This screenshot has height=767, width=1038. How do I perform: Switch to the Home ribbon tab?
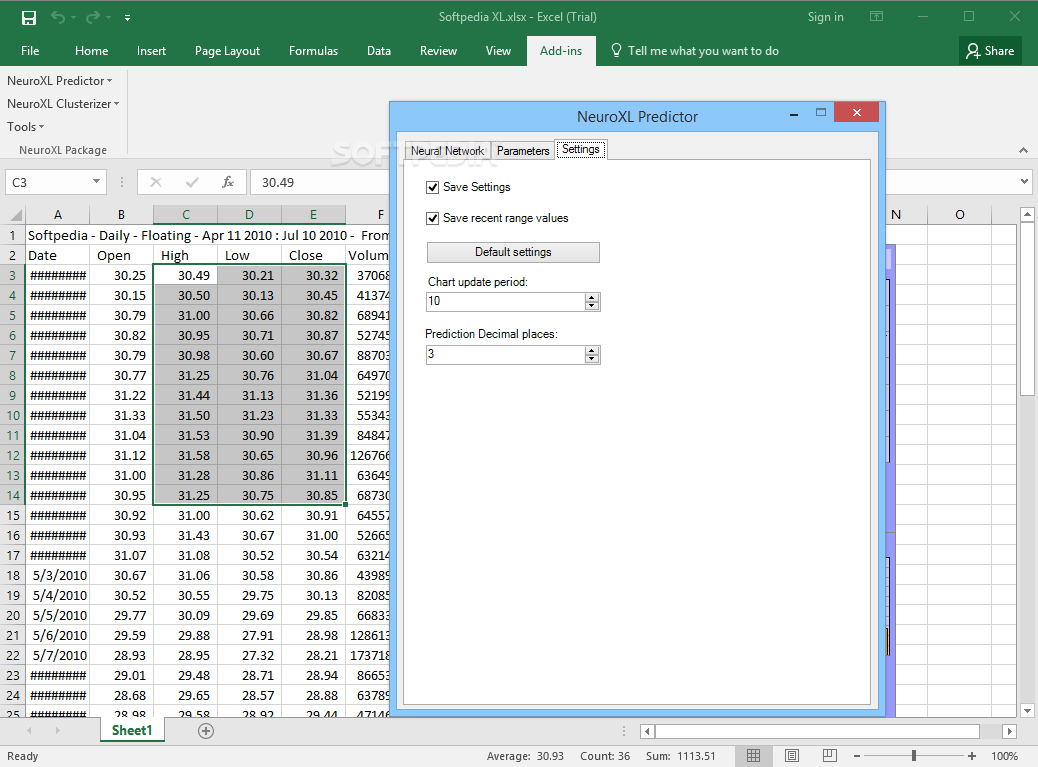[91, 51]
